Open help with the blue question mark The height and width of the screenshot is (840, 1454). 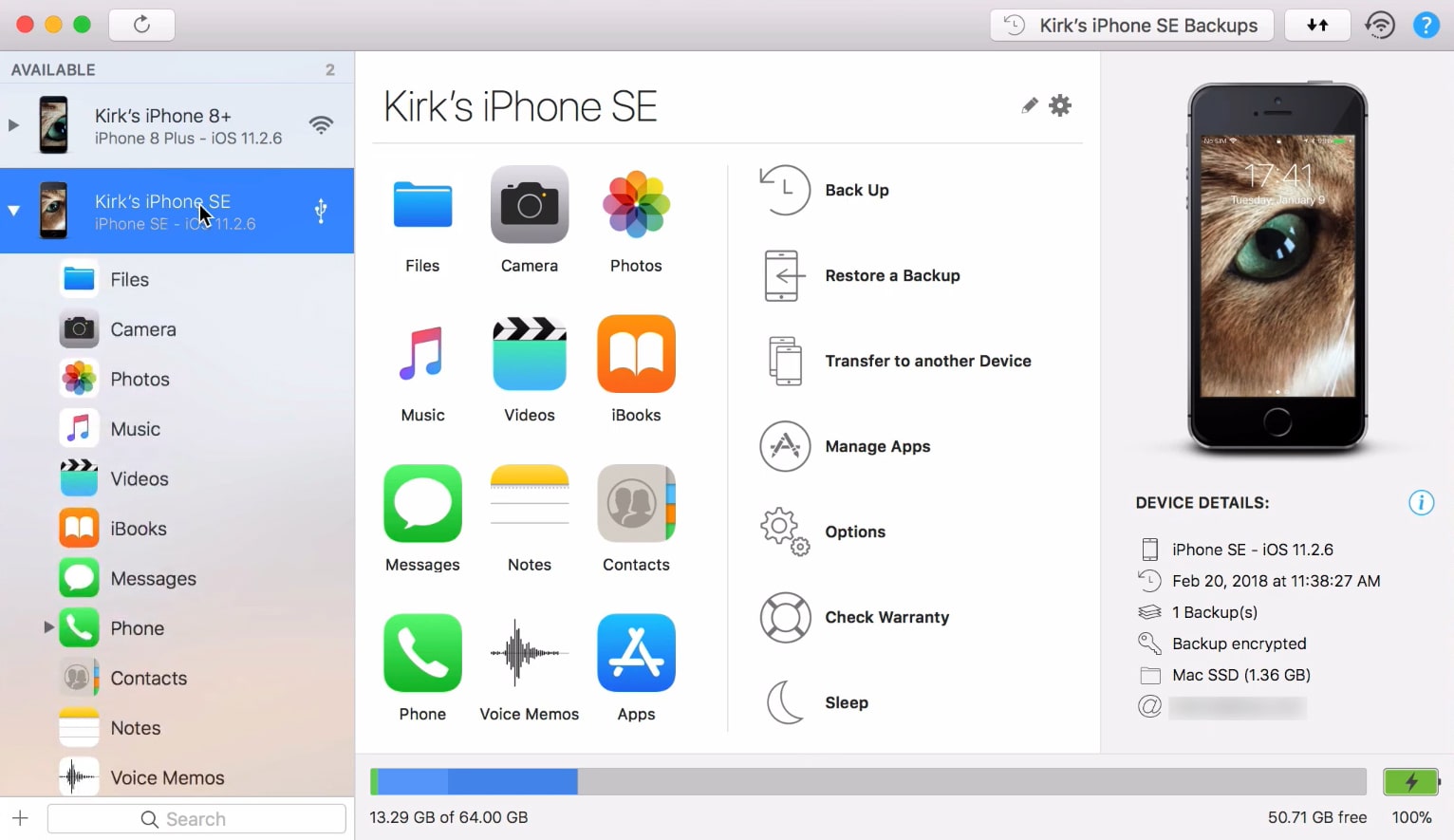tap(1426, 25)
